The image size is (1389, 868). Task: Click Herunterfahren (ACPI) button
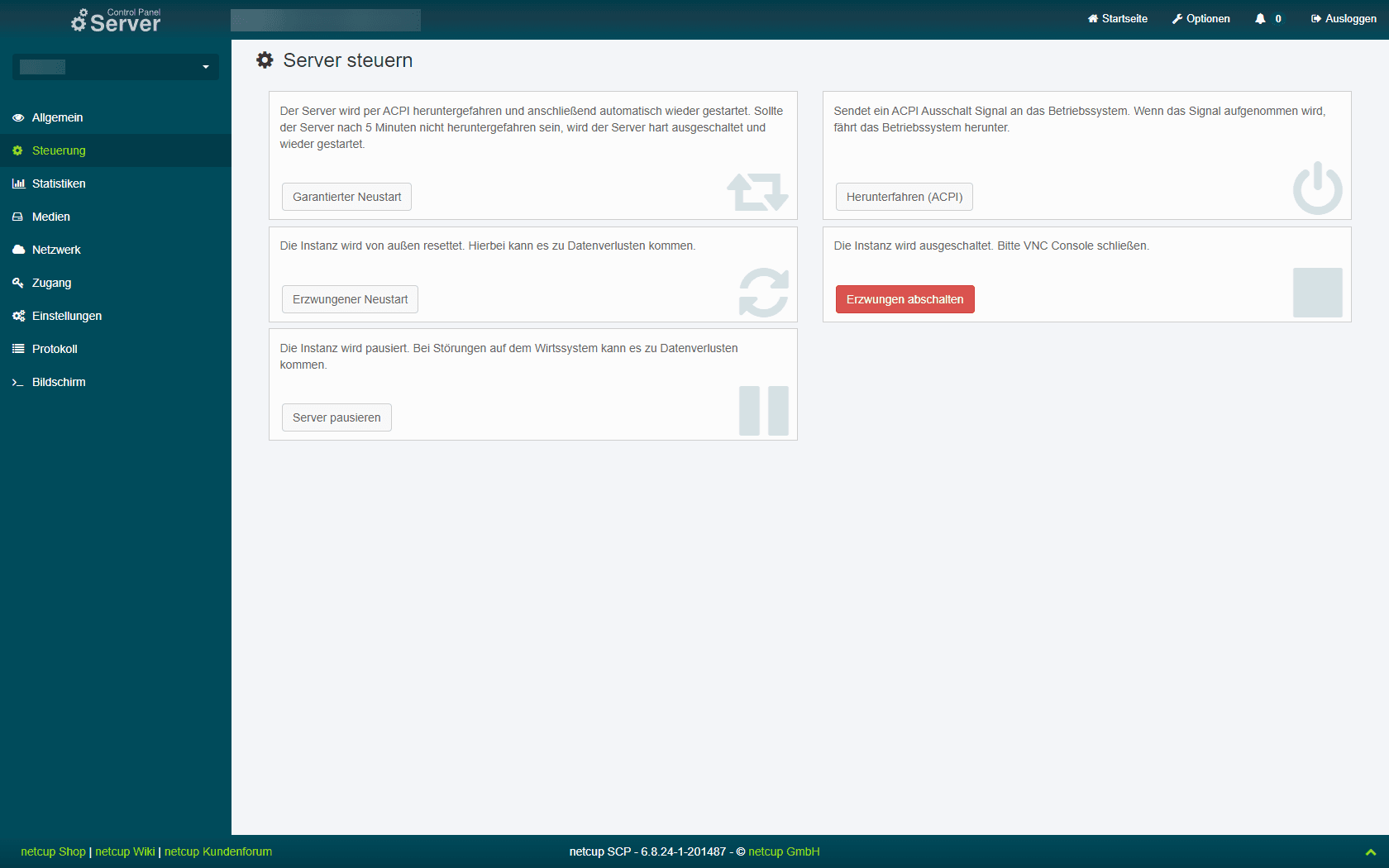point(904,197)
